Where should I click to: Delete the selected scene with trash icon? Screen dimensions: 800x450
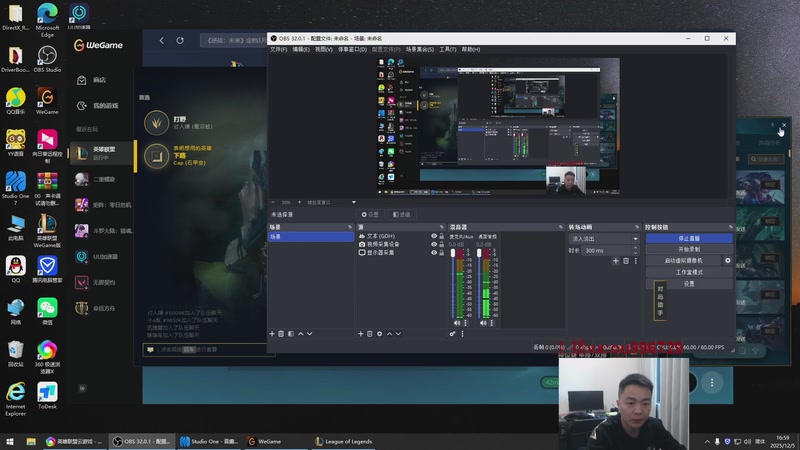tap(281, 334)
